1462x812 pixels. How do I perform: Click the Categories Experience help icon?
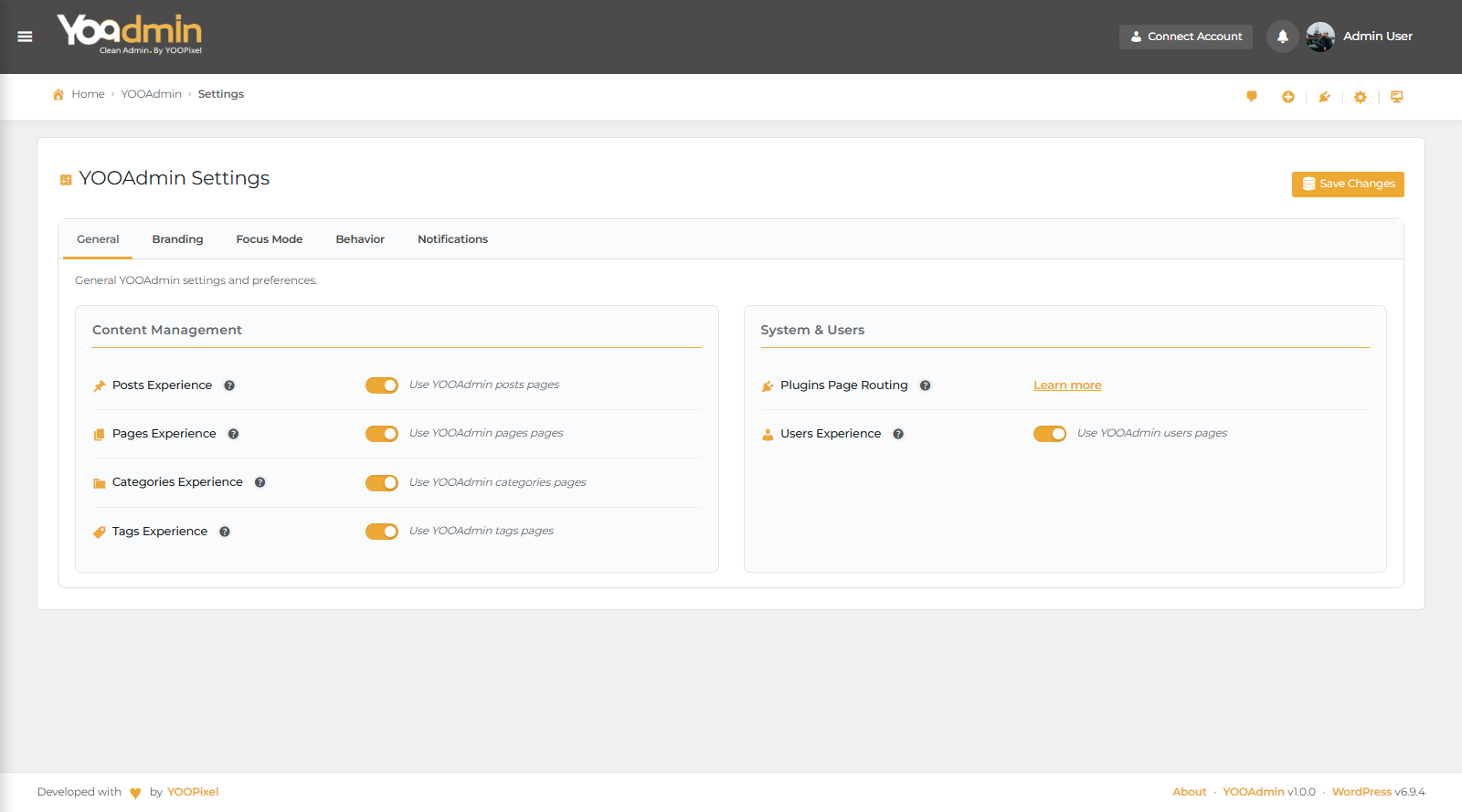(260, 482)
